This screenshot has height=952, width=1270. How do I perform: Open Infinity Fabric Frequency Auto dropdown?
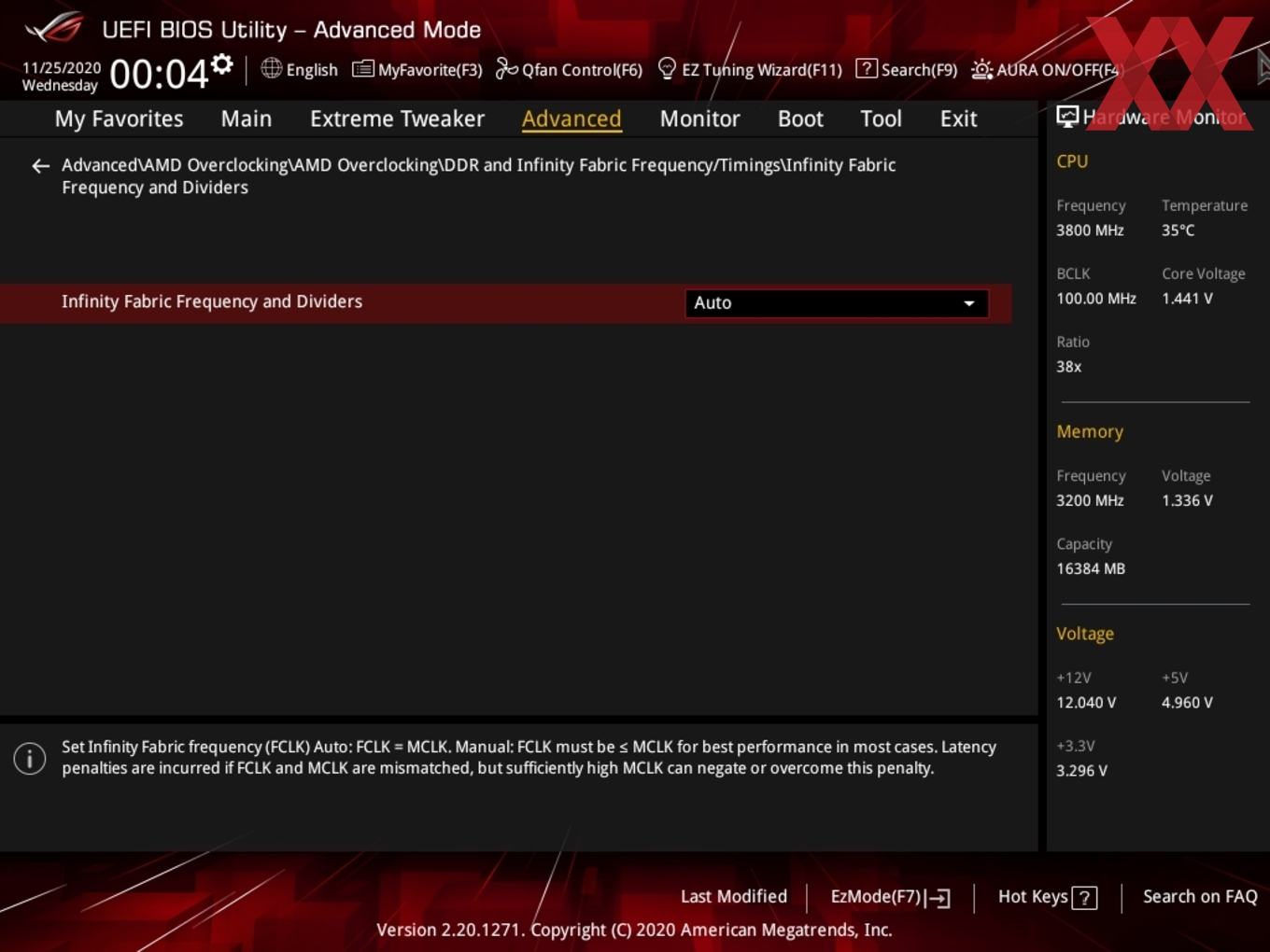coord(837,302)
